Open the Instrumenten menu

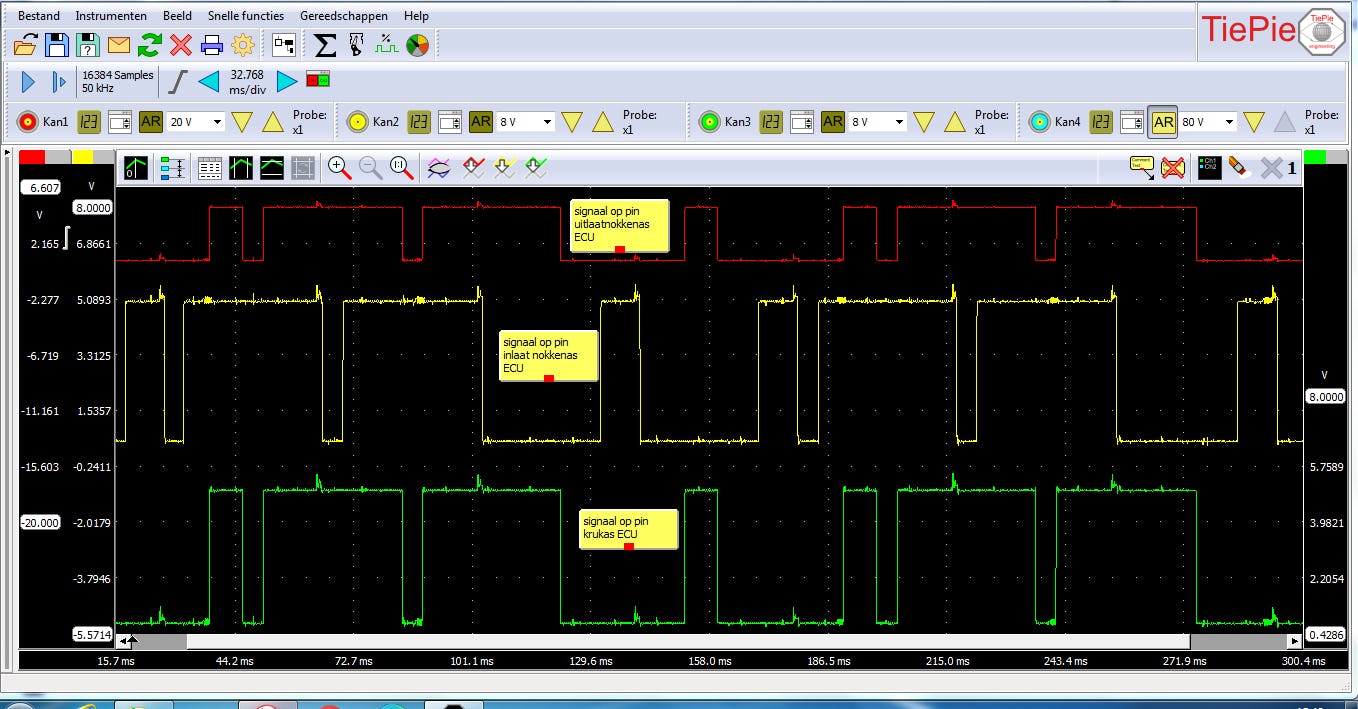tap(111, 16)
